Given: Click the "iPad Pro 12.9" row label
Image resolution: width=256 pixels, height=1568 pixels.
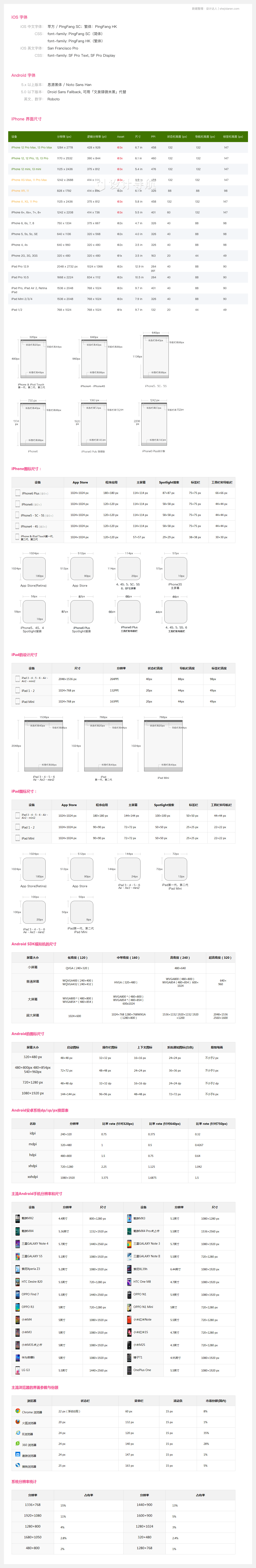Looking at the screenshot, I should (x=20, y=267).
